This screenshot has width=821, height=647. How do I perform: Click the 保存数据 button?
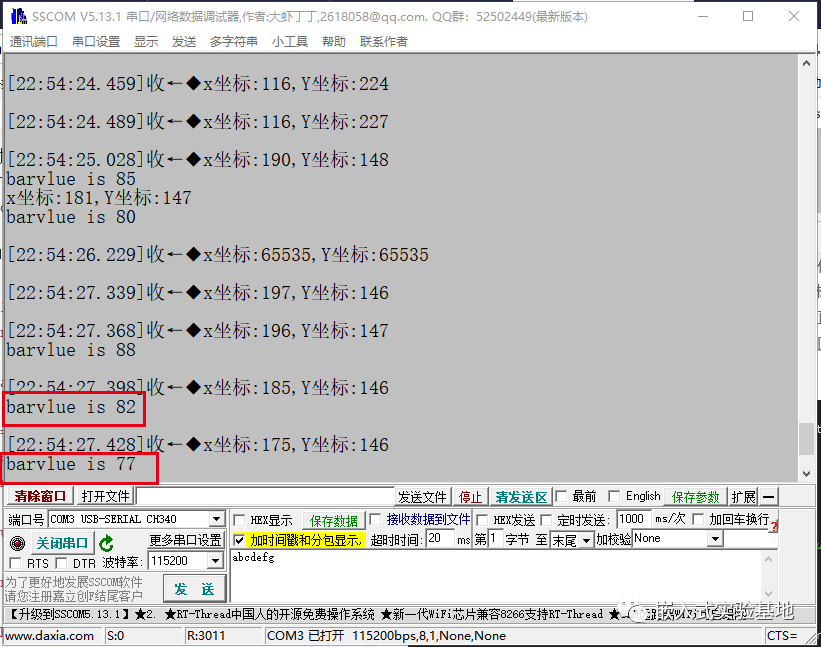(334, 521)
